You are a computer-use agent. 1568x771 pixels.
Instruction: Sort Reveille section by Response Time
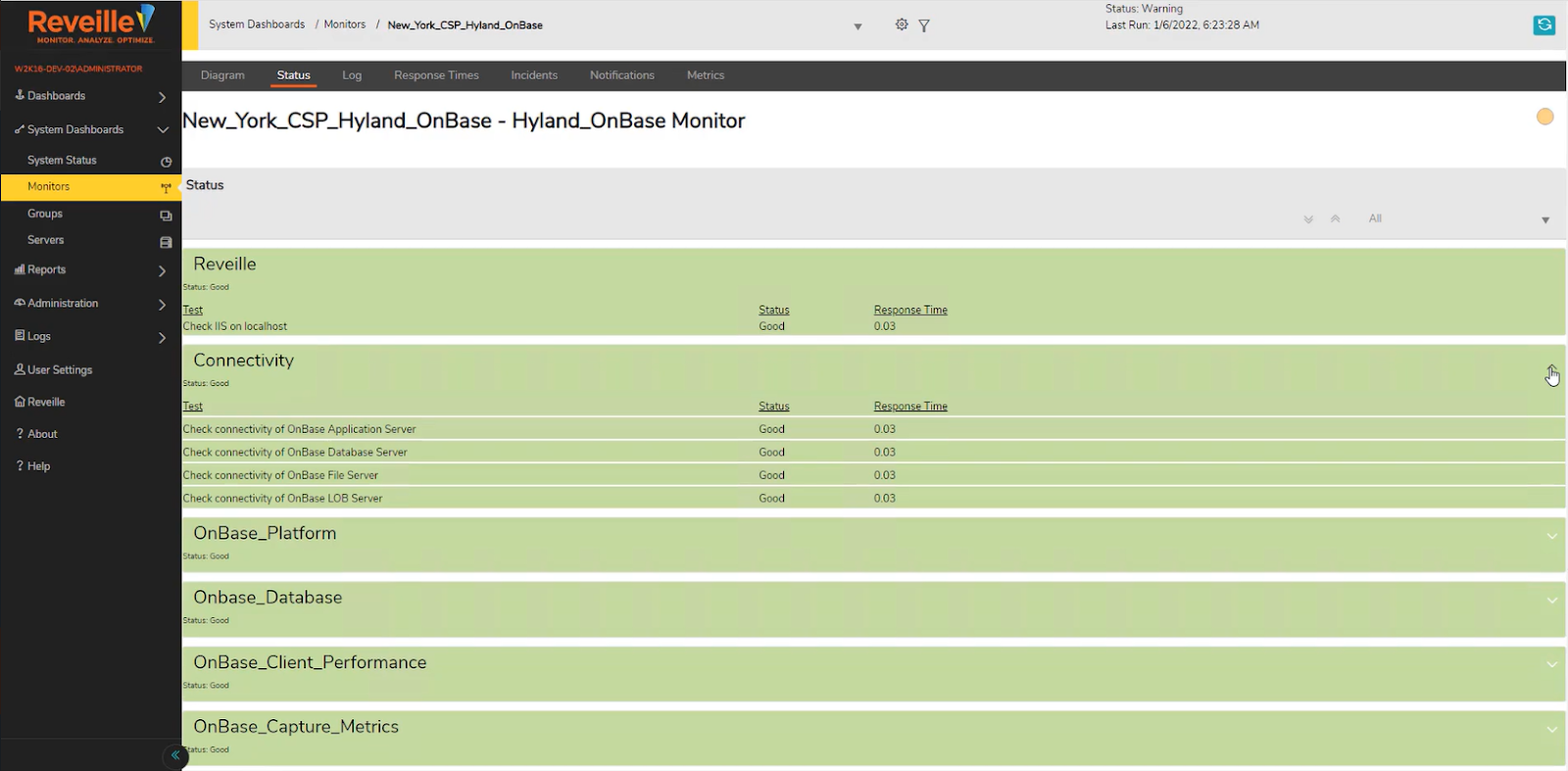[x=910, y=310]
